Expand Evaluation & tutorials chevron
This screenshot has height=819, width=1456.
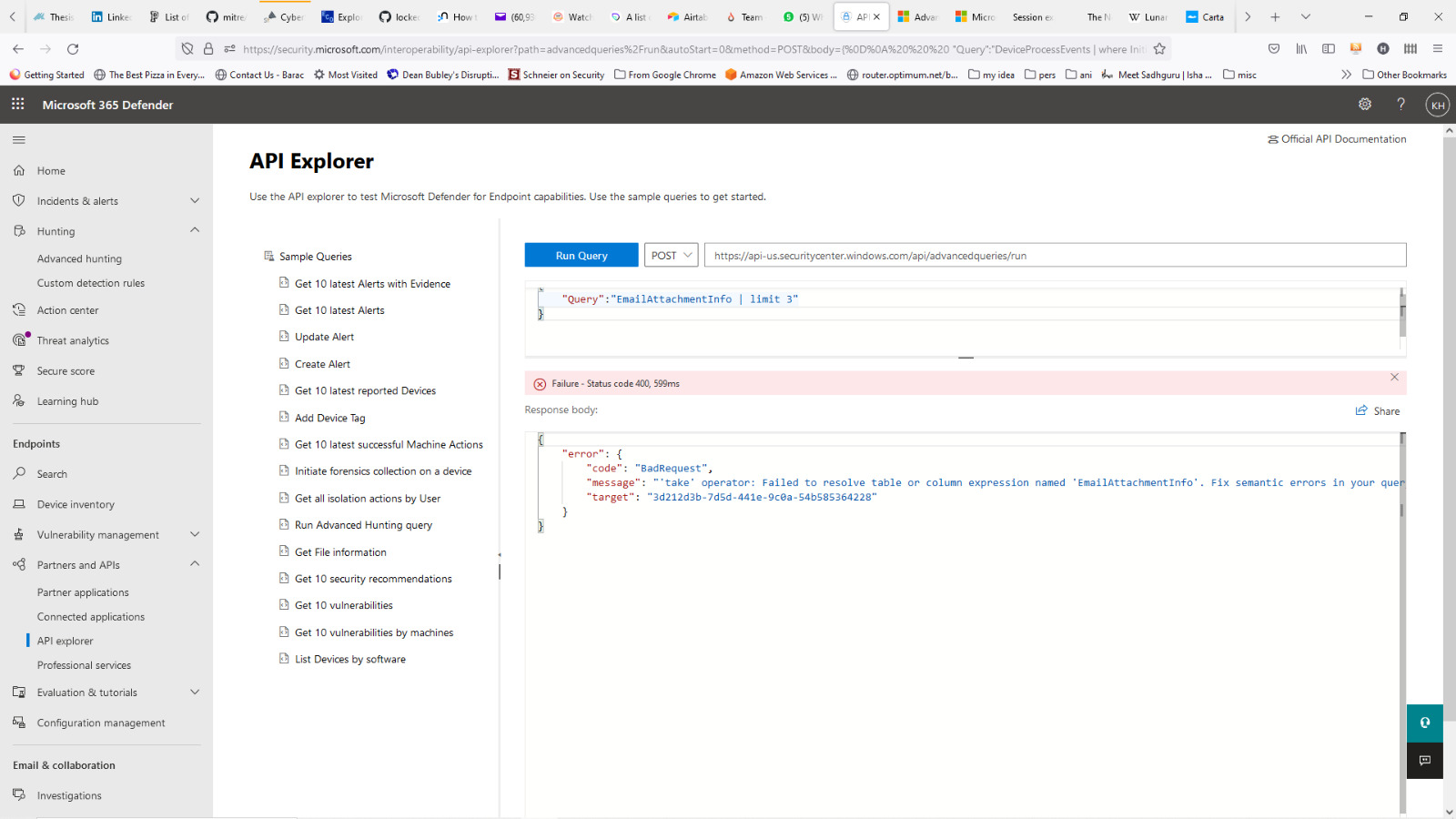tap(195, 692)
